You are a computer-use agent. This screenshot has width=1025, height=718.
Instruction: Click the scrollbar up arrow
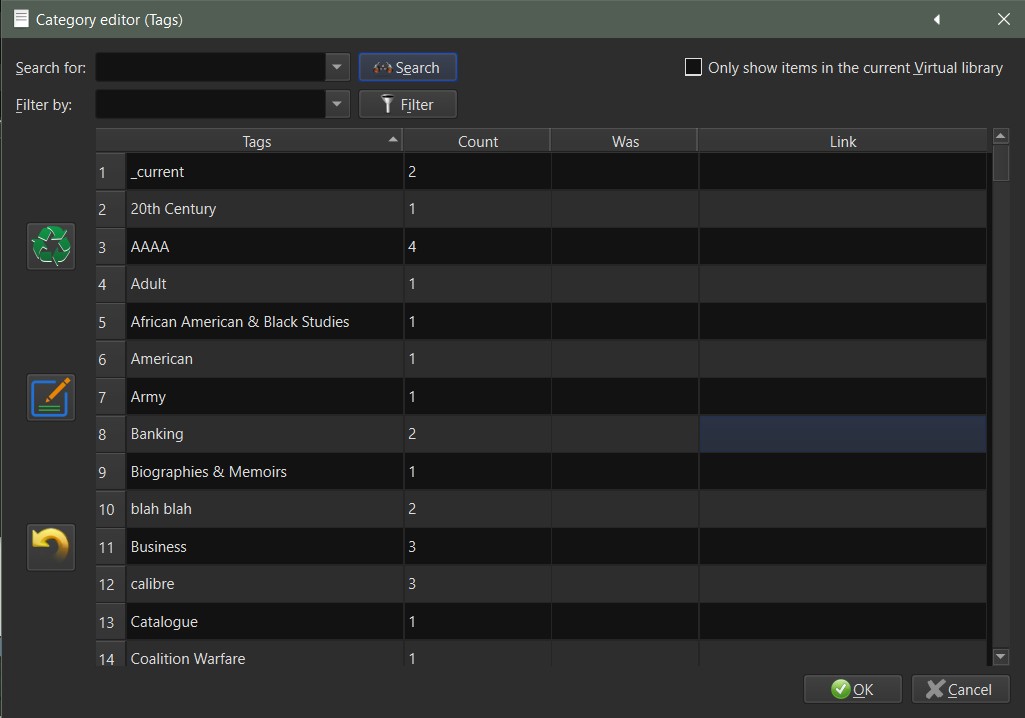point(1000,136)
